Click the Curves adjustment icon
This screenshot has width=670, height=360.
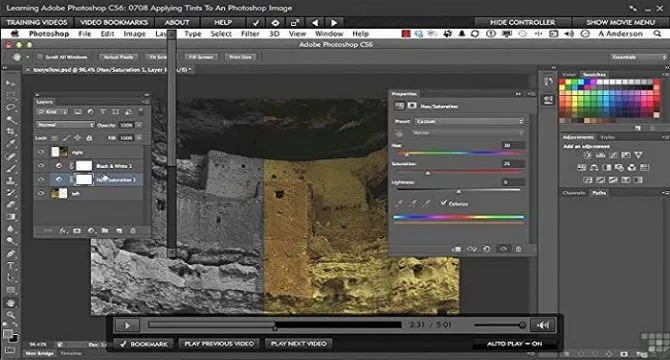point(613,155)
